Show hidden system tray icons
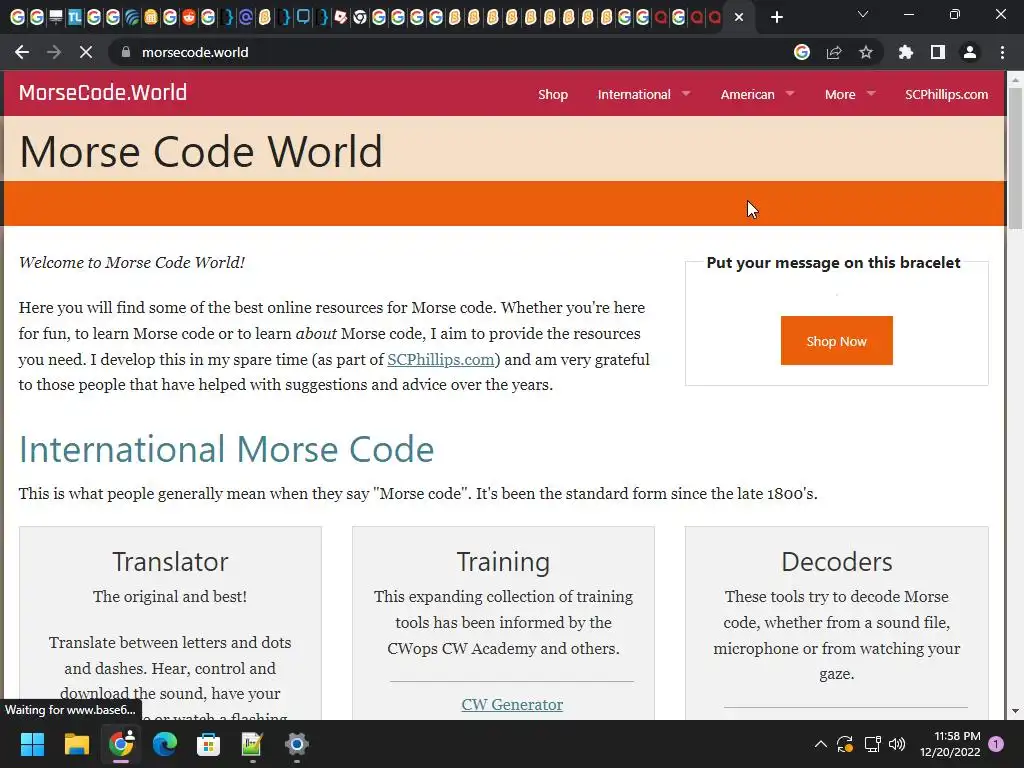The height and width of the screenshot is (768, 1024). point(821,744)
